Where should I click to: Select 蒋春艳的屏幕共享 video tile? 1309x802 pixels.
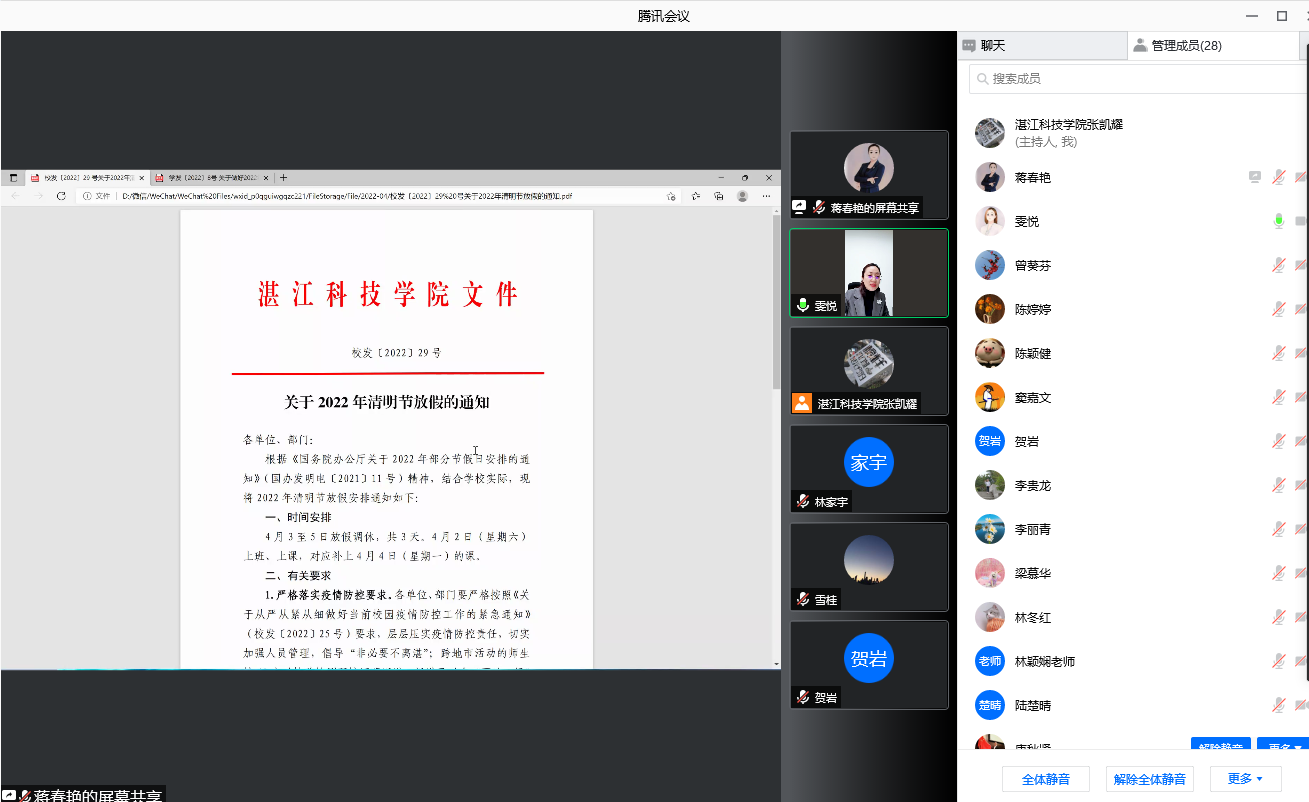point(869,175)
